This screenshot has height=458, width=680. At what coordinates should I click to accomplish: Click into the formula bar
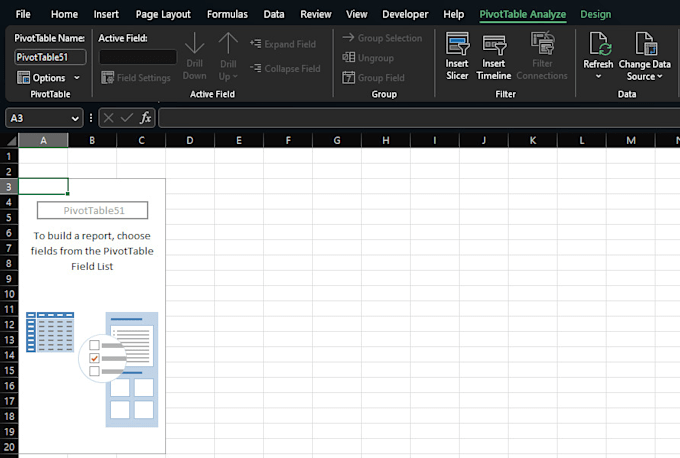419,118
